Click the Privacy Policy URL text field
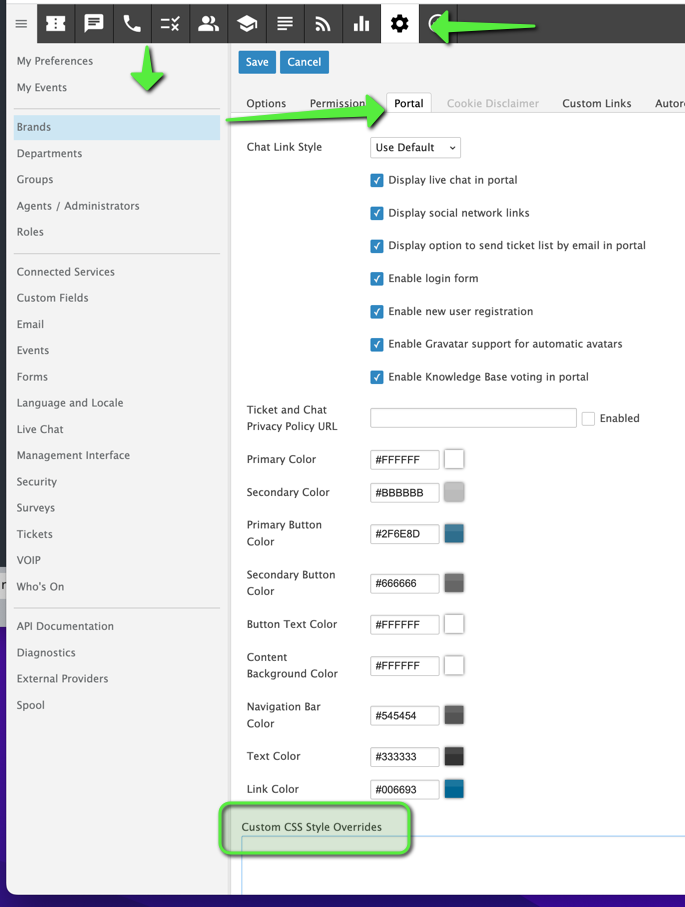The width and height of the screenshot is (685, 907). pos(473,418)
